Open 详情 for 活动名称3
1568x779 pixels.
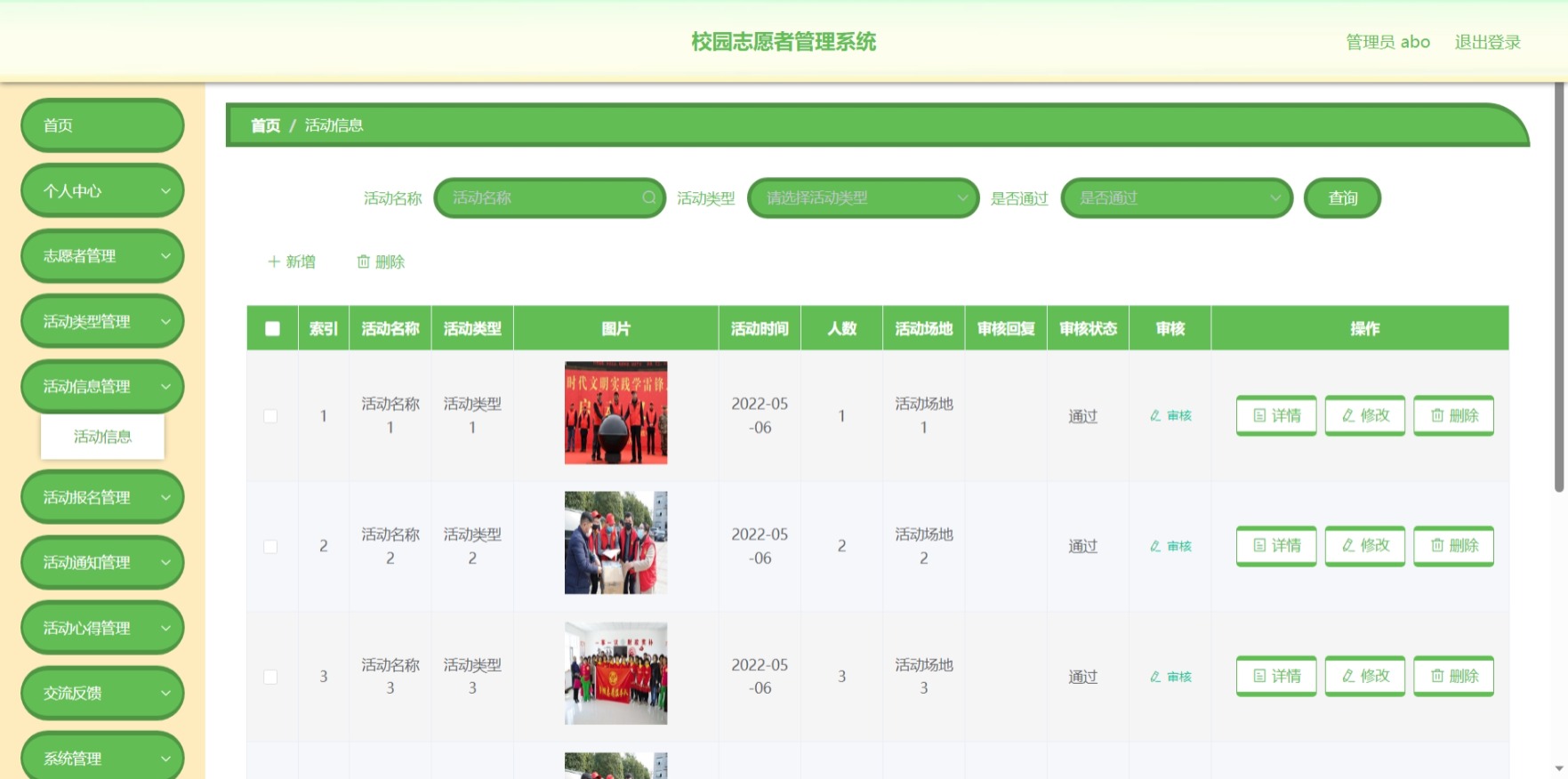click(1276, 676)
